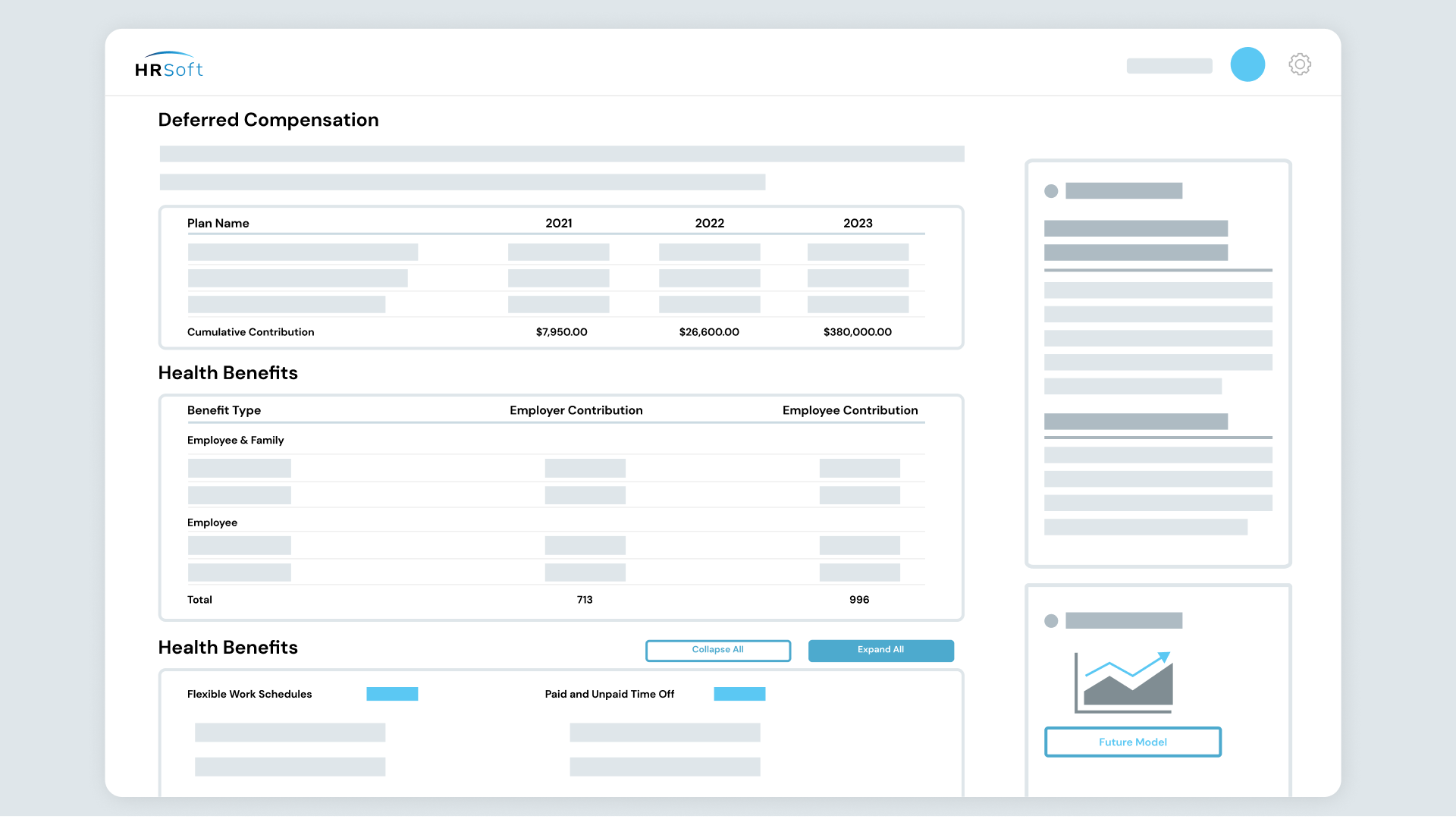Collapse all Health Benefits sections
This screenshot has height=819, width=1456.
[717, 650]
